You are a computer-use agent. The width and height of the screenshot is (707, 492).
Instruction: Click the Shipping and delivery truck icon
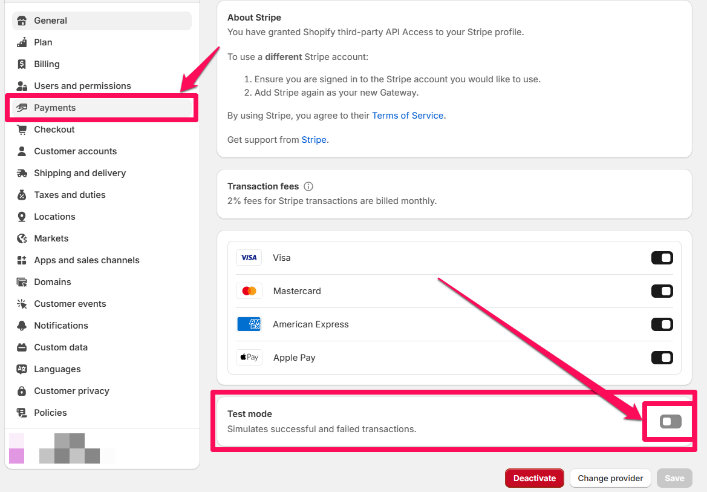[x=22, y=173]
